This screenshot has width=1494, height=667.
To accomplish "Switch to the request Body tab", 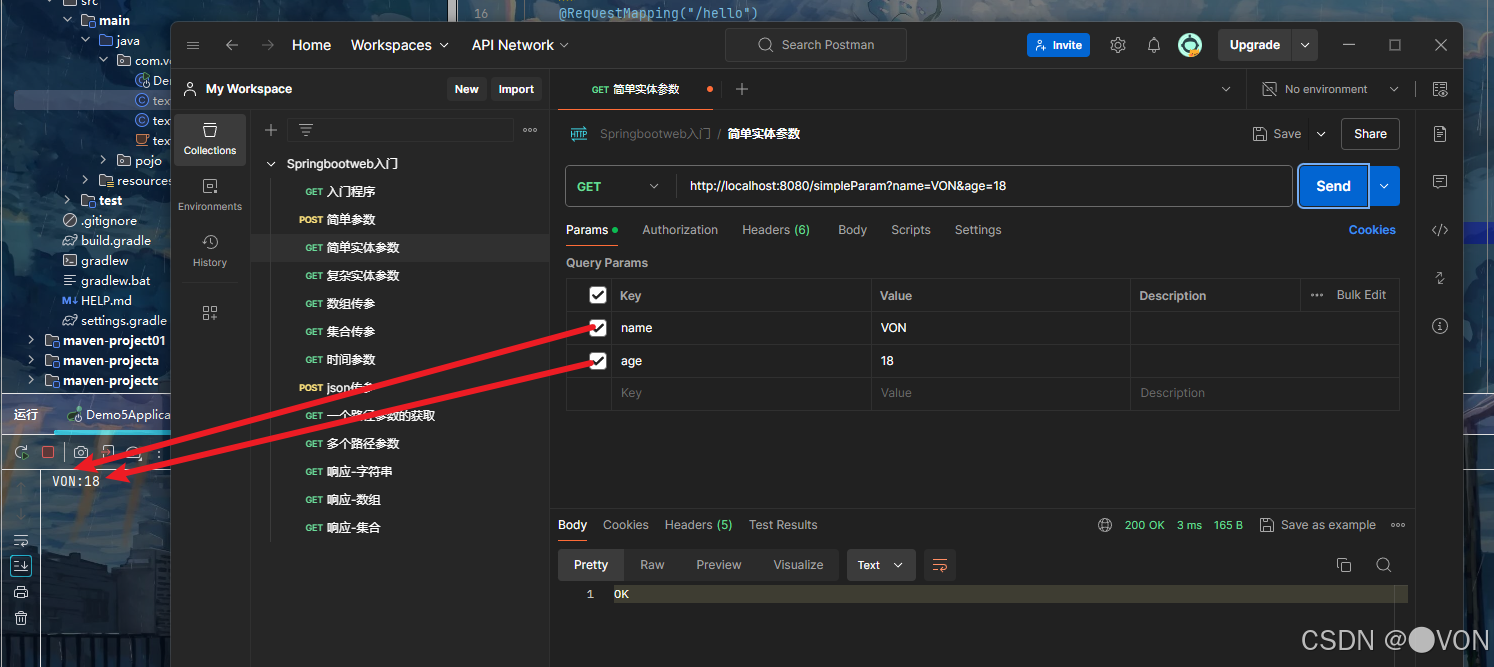I will 852,230.
